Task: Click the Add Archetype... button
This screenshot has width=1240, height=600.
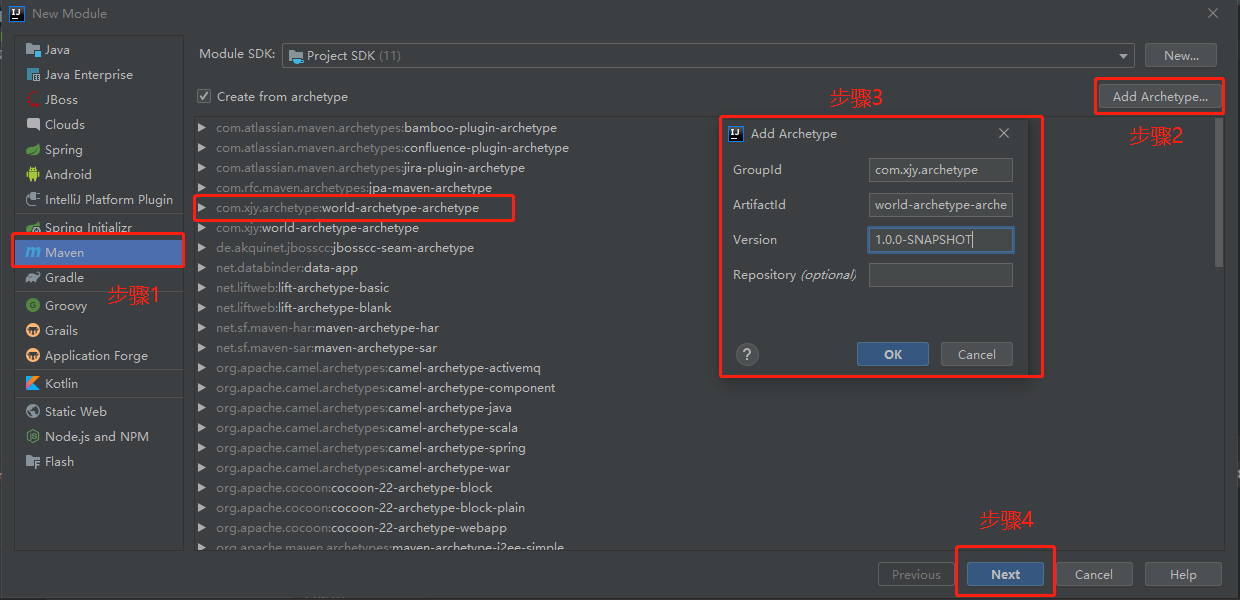Action: tap(1160, 97)
